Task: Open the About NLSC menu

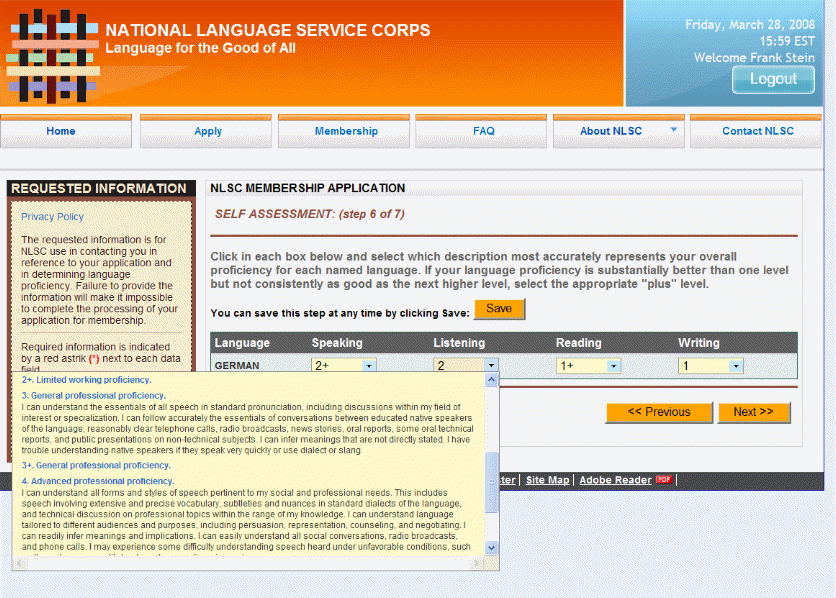Action: coord(610,131)
